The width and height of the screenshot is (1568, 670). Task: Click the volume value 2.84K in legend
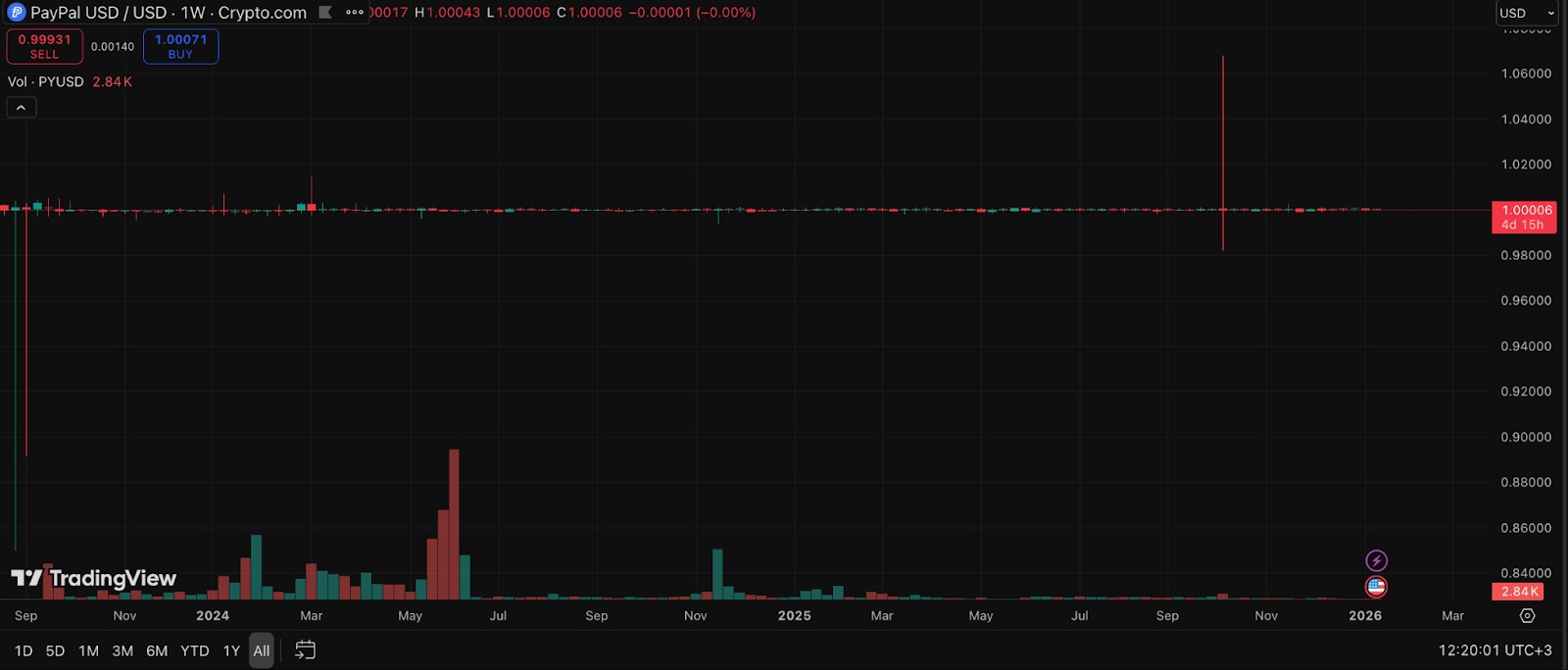coord(112,82)
